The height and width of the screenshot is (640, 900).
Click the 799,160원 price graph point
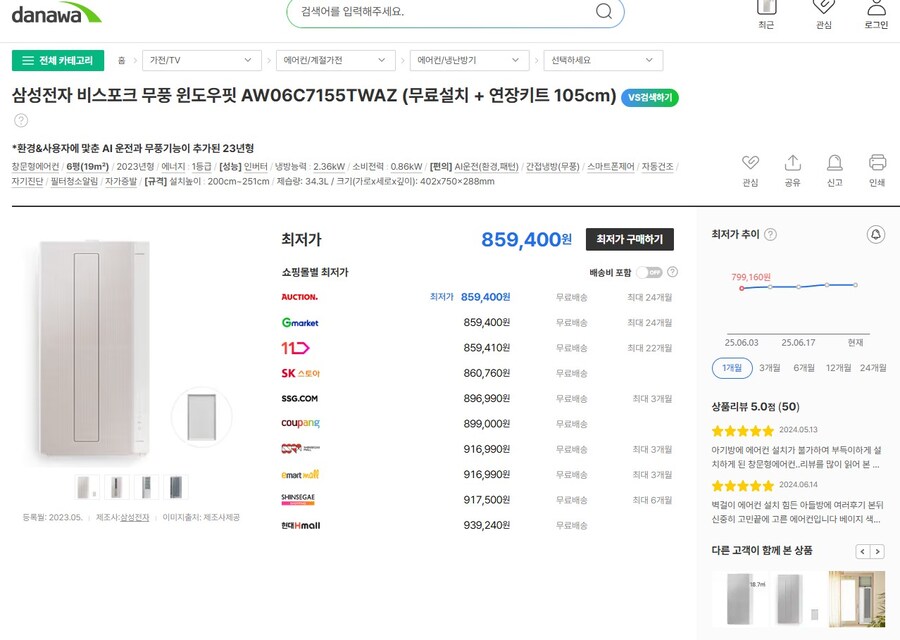point(742,288)
